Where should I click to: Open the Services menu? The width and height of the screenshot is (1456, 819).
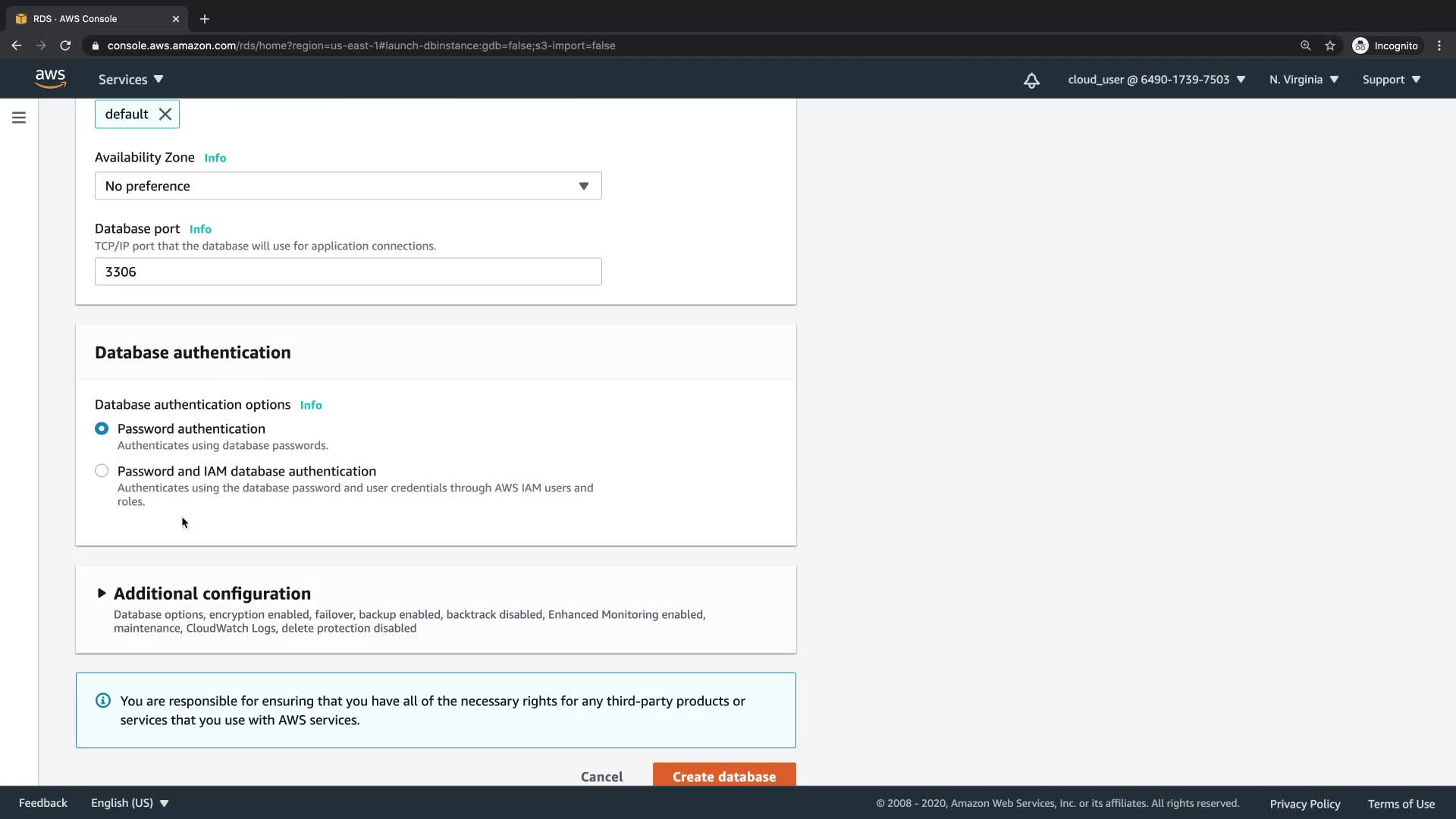[130, 80]
